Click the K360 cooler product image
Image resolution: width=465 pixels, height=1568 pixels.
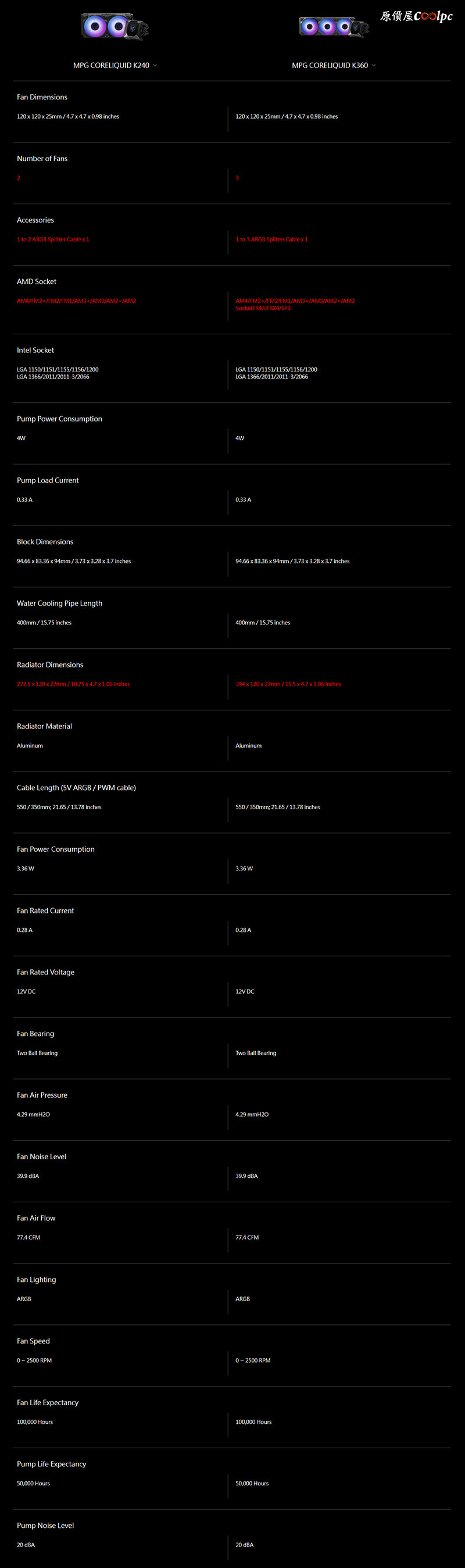(x=334, y=27)
